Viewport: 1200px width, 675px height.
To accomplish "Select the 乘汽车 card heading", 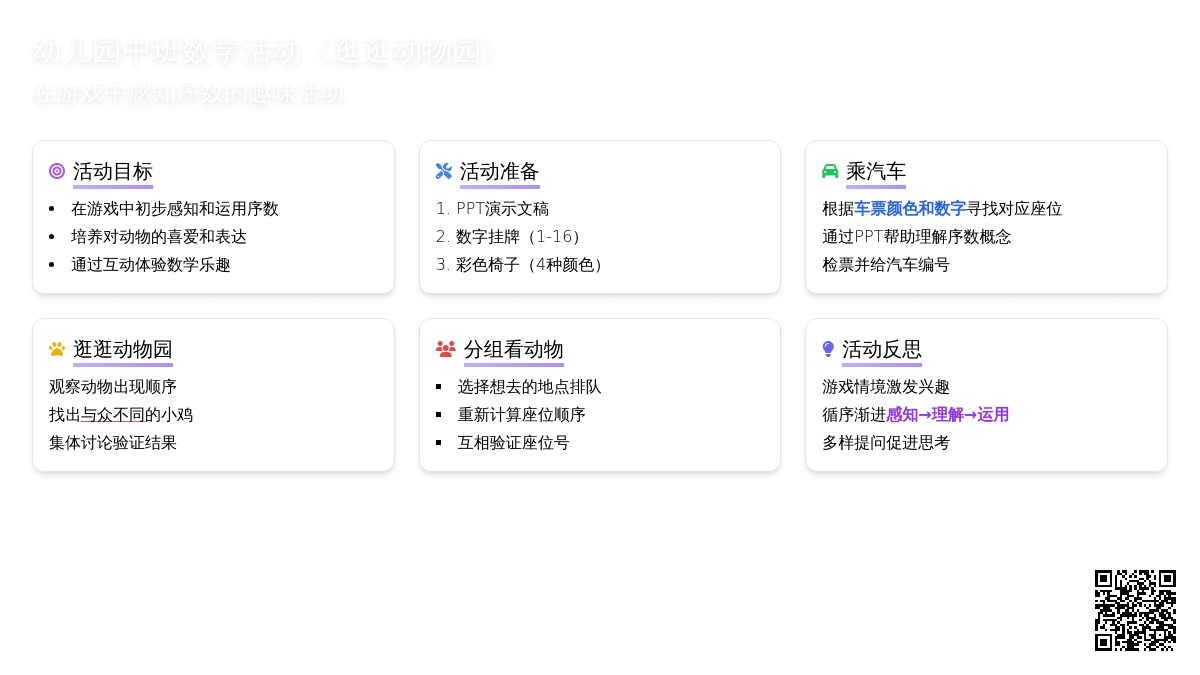I will [876, 171].
